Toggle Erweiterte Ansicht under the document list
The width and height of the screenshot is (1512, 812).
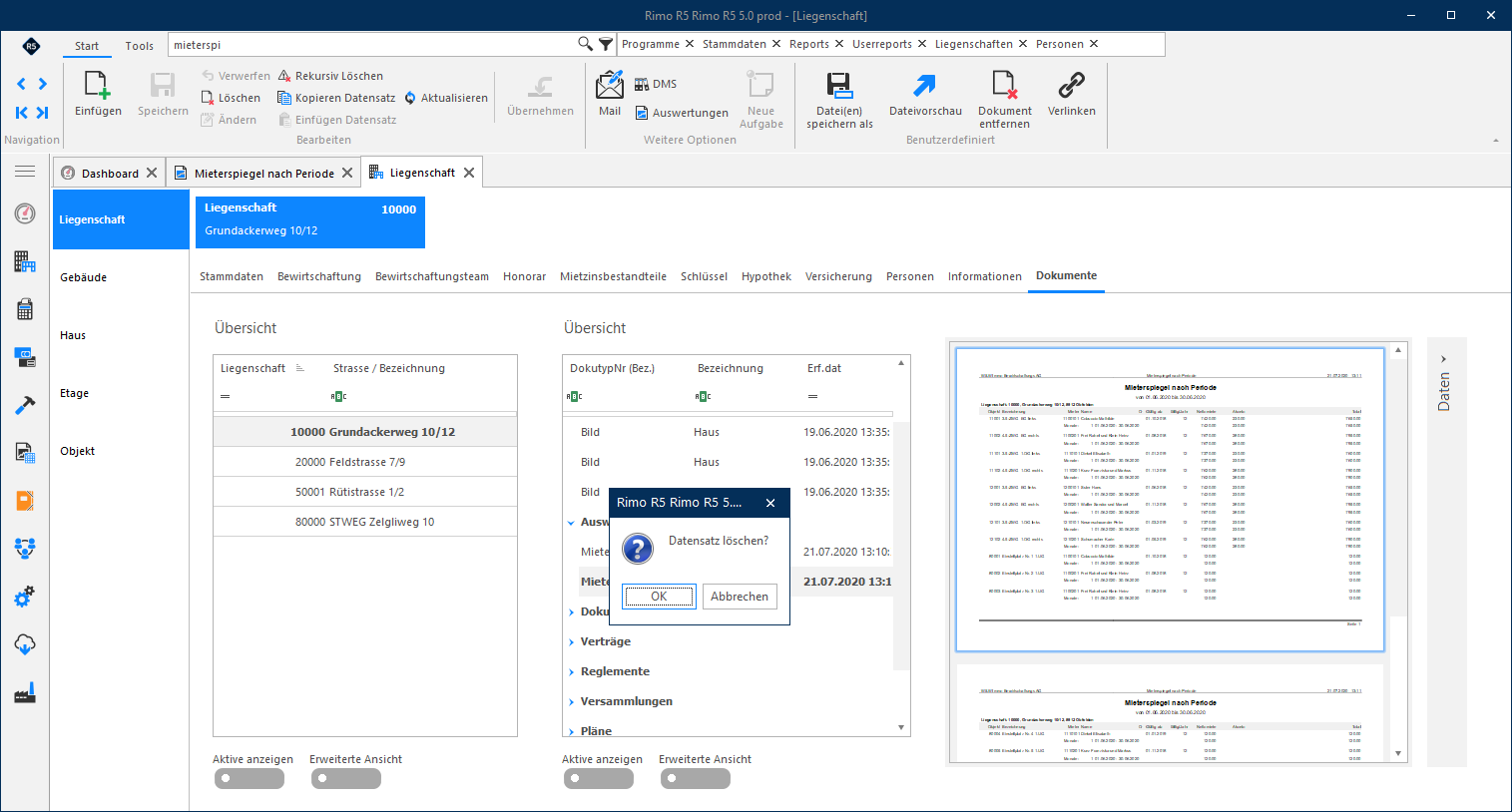[696, 779]
